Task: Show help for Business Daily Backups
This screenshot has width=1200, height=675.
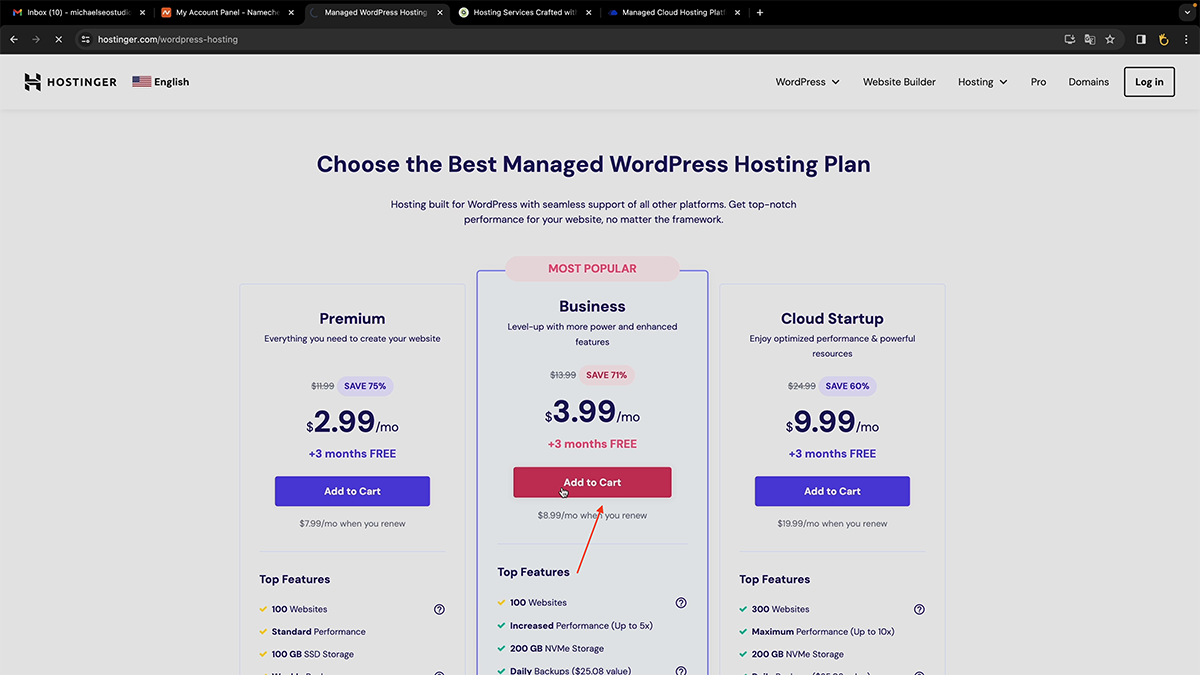Action: pyautogui.click(x=681, y=671)
